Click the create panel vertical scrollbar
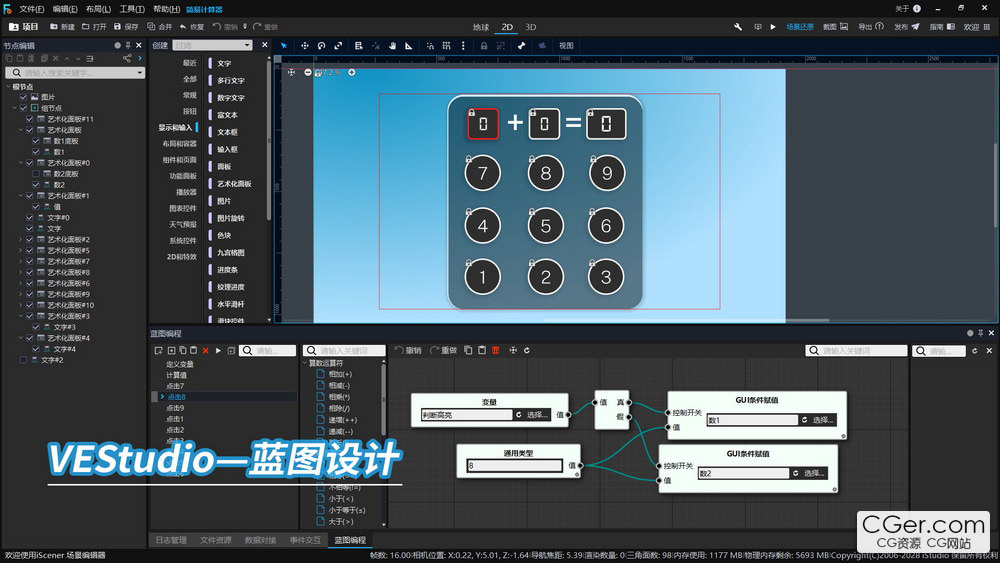1000x563 pixels. (x=269, y=140)
